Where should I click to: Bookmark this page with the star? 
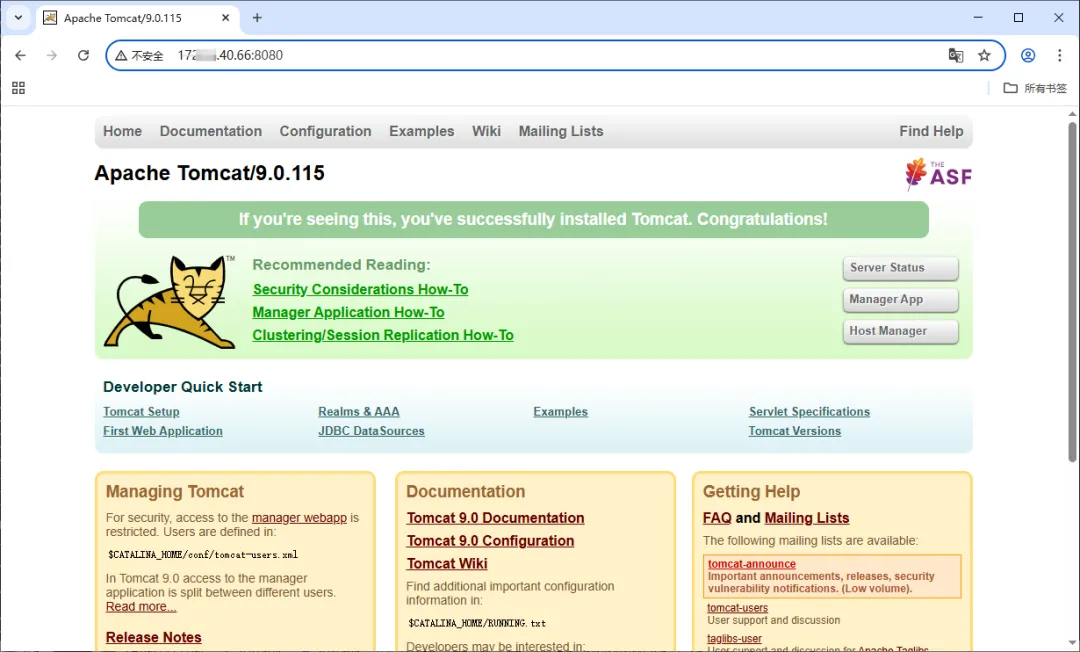[x=984, y=55]
